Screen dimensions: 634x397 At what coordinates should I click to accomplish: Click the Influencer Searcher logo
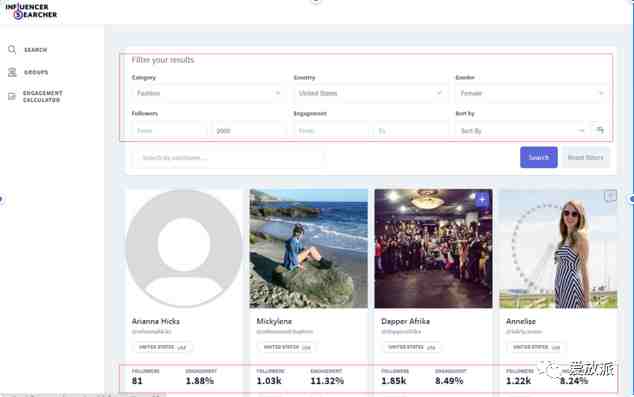coord(31,11)
